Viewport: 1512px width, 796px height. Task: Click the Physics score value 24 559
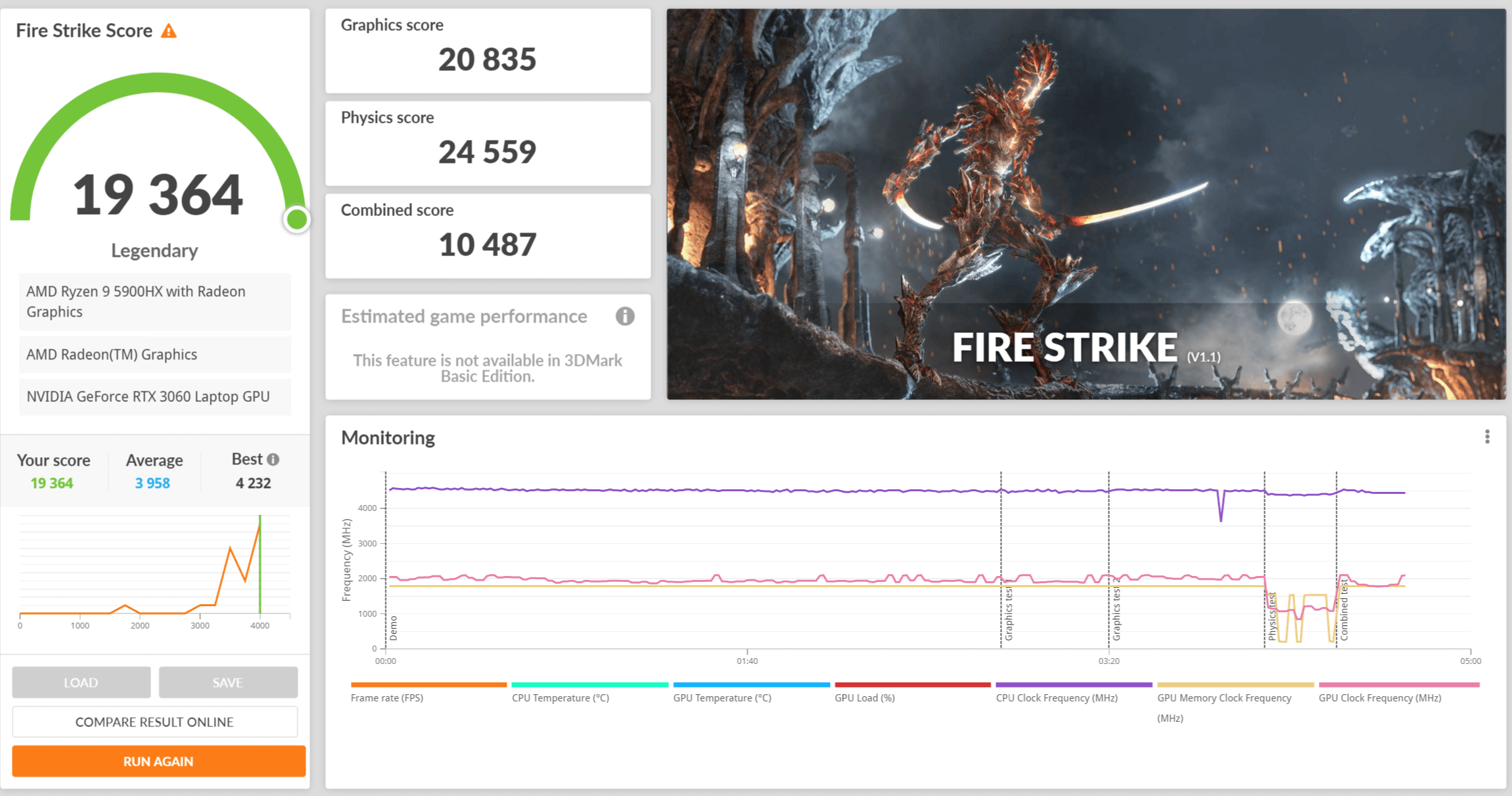pos(487,152)
